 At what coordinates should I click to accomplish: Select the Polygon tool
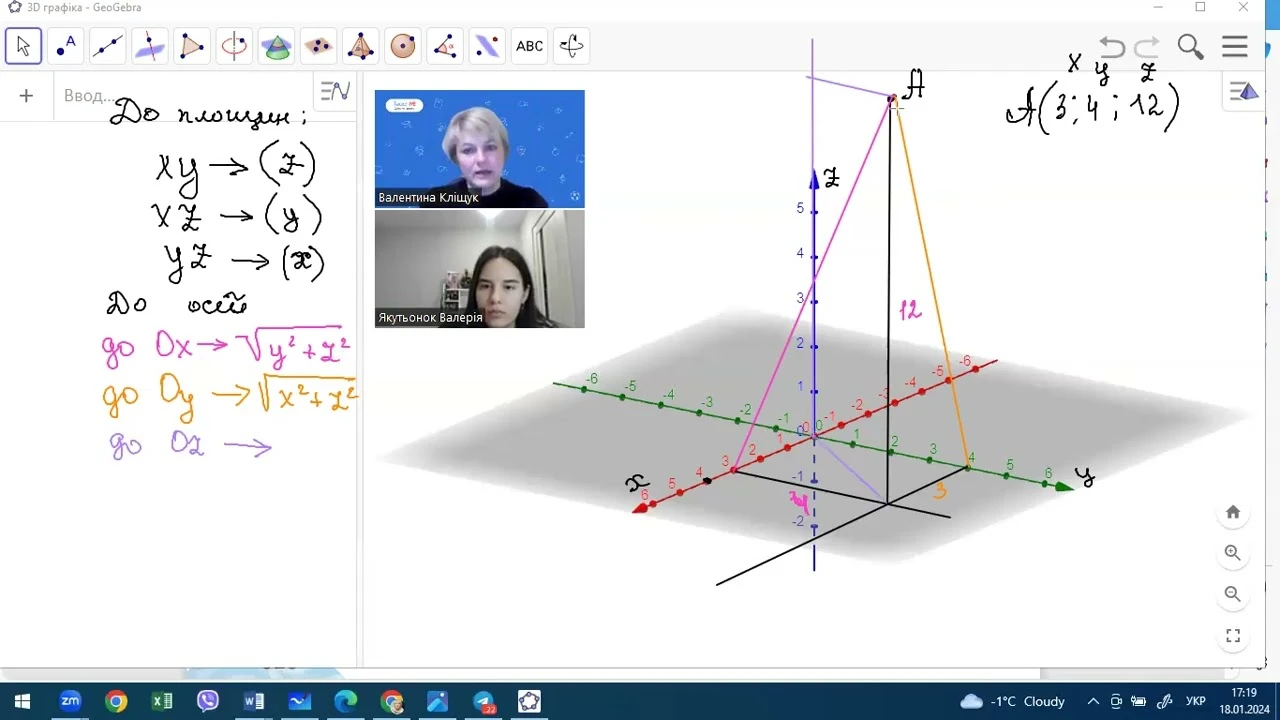pyautogui.click(x=192, y=46)
